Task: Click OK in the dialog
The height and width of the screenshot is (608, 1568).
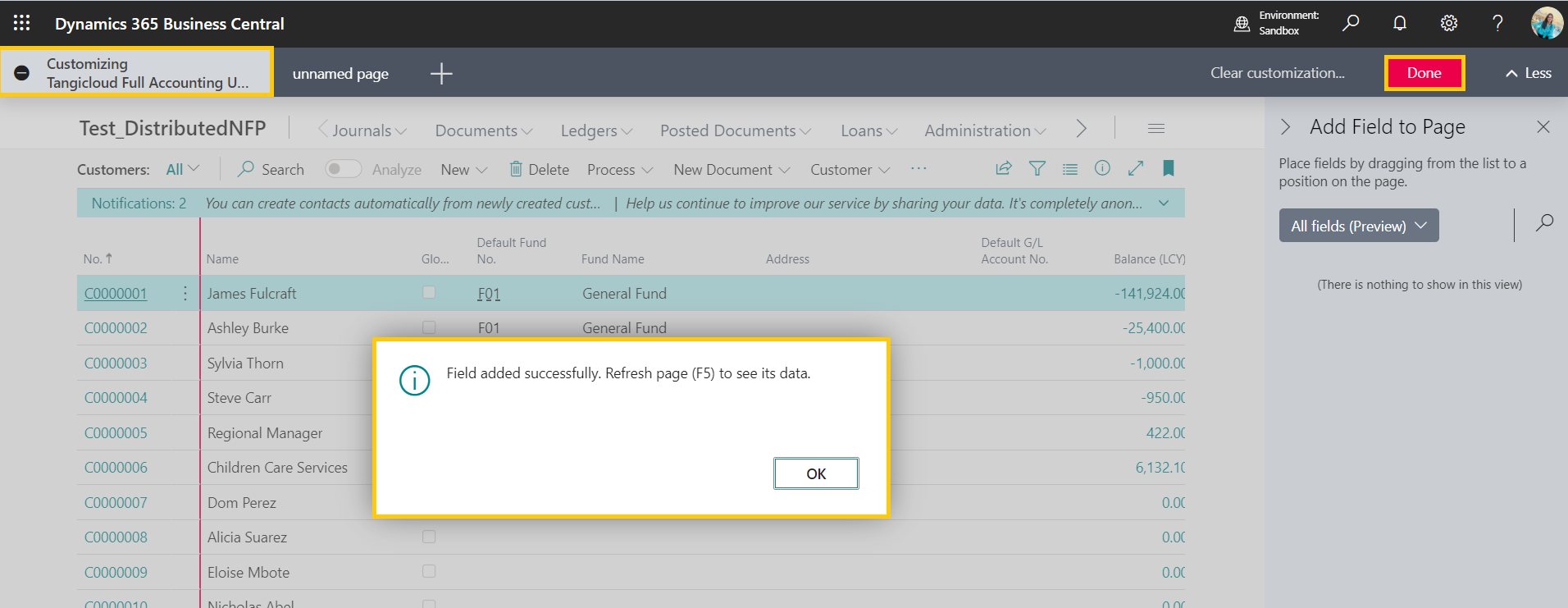Action: click(x=816, y=473)
